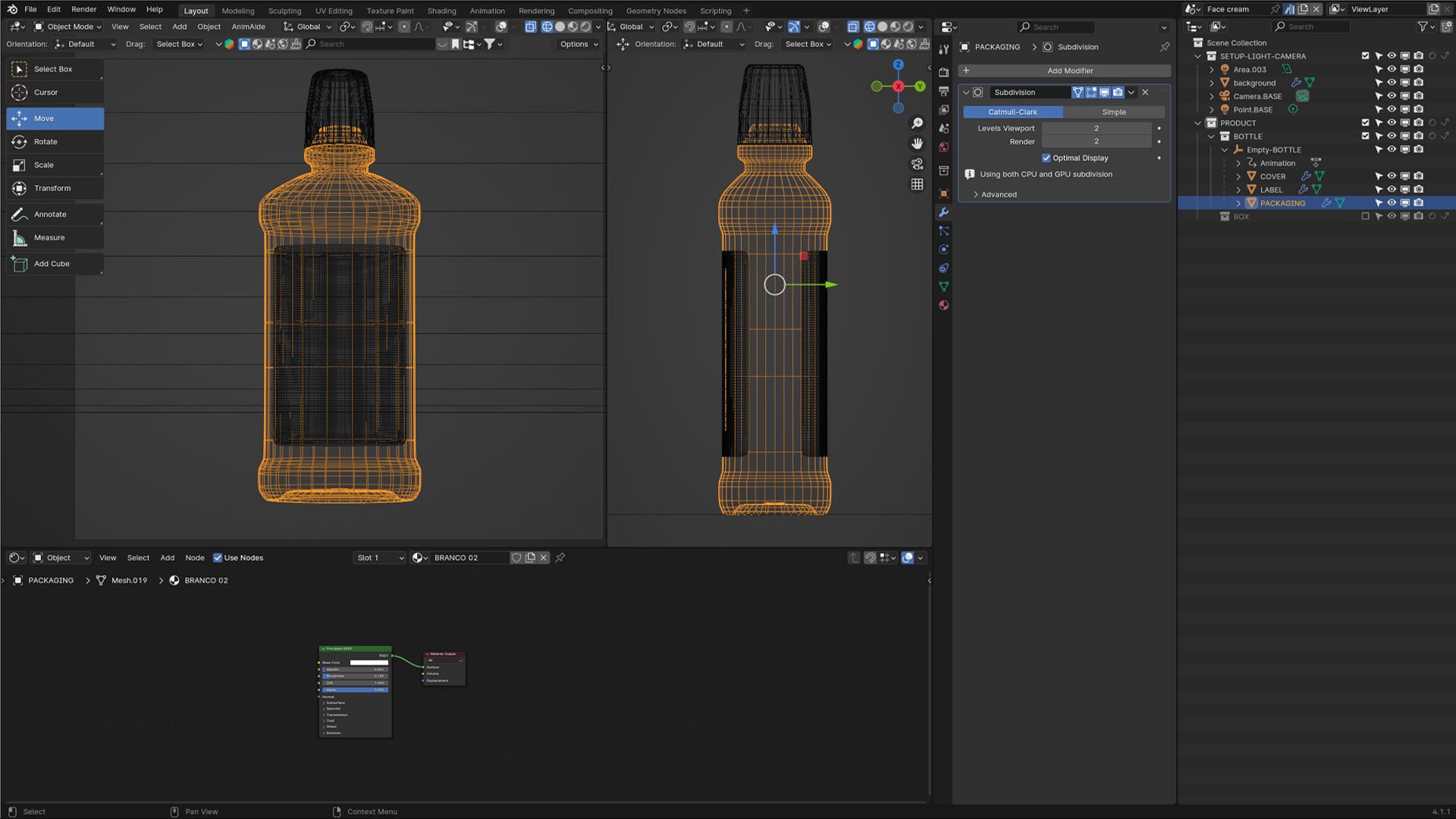The width and height of the screenshot is (1456, 819).
Task: Enable the BOX collection checkbox
Action: [x=1365, y=216]
